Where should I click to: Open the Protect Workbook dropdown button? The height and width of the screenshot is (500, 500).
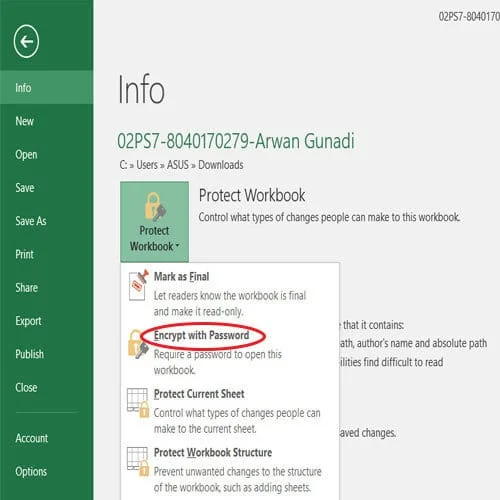[x=154, y=222]
